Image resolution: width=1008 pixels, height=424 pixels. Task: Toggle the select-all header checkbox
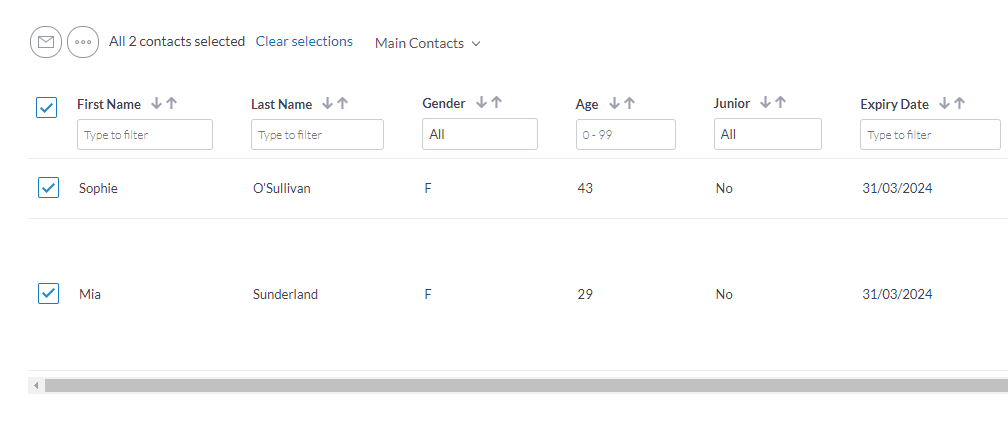46,107
